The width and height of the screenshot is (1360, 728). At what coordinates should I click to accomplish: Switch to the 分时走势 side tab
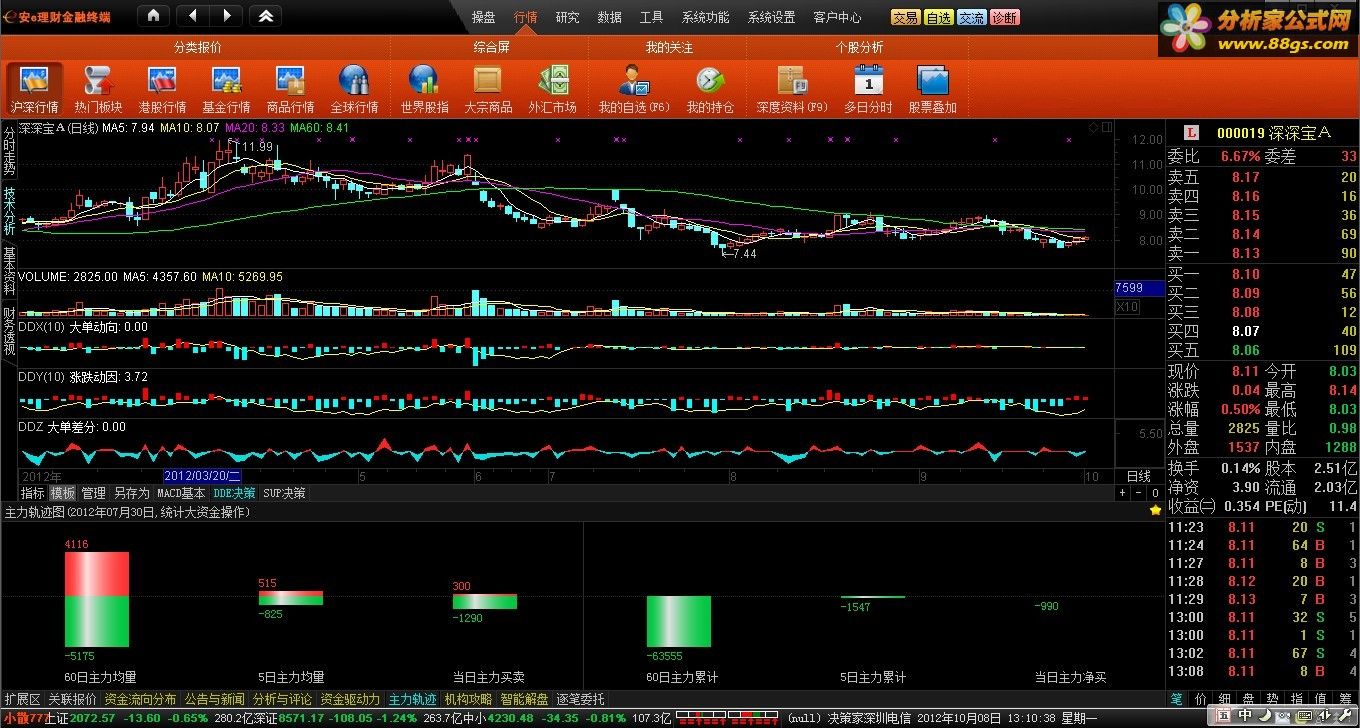(9, 151)
